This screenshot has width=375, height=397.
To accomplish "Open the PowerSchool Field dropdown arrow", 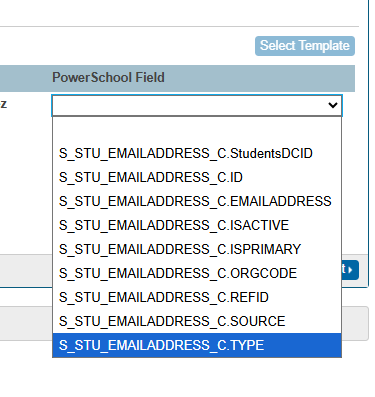I will pyautogui.click(x=332, y=105).
